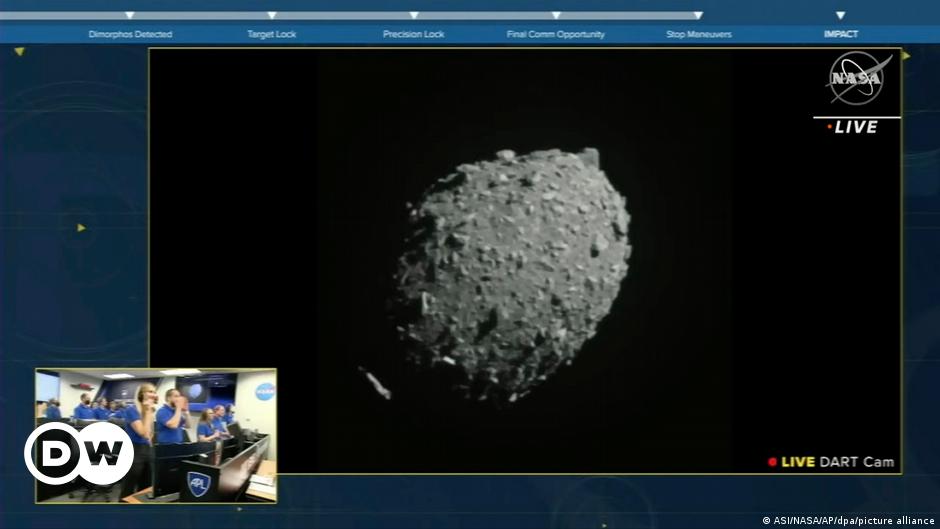Click the triangle marker above IMPACT

pos(840,16)
